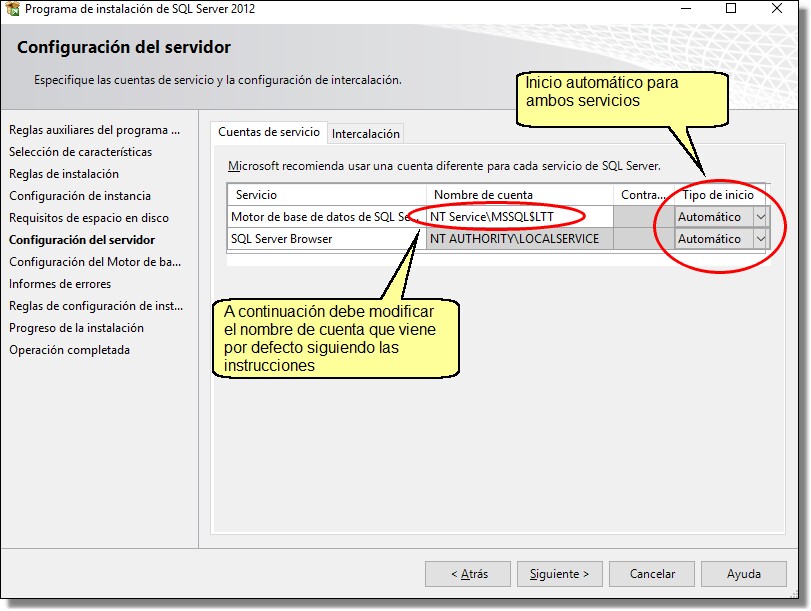Select Reglas de configuración de inst... step
This screenshot has width=811, height=611.
(x=96, y=306)
